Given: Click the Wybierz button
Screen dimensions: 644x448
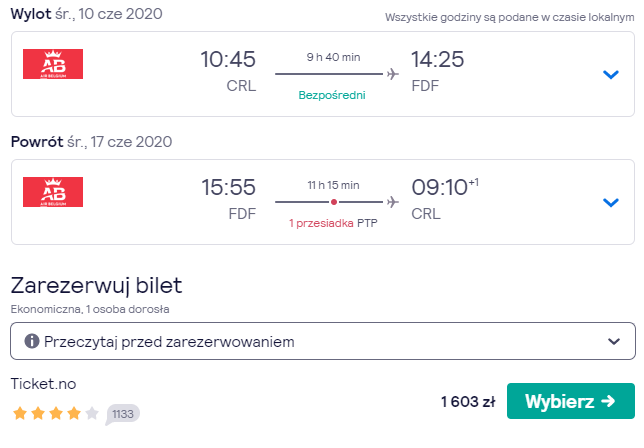Looking at the screenshot, I should coord(570,401).
